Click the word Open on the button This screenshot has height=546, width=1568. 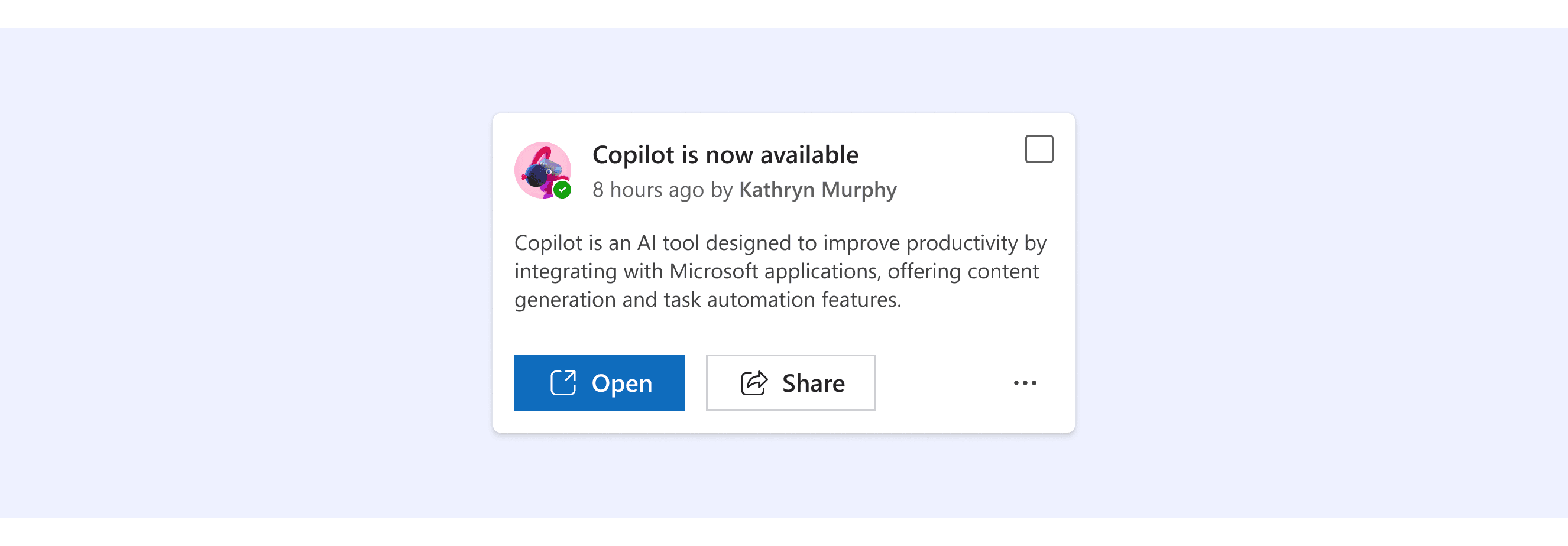coord(621,383)
